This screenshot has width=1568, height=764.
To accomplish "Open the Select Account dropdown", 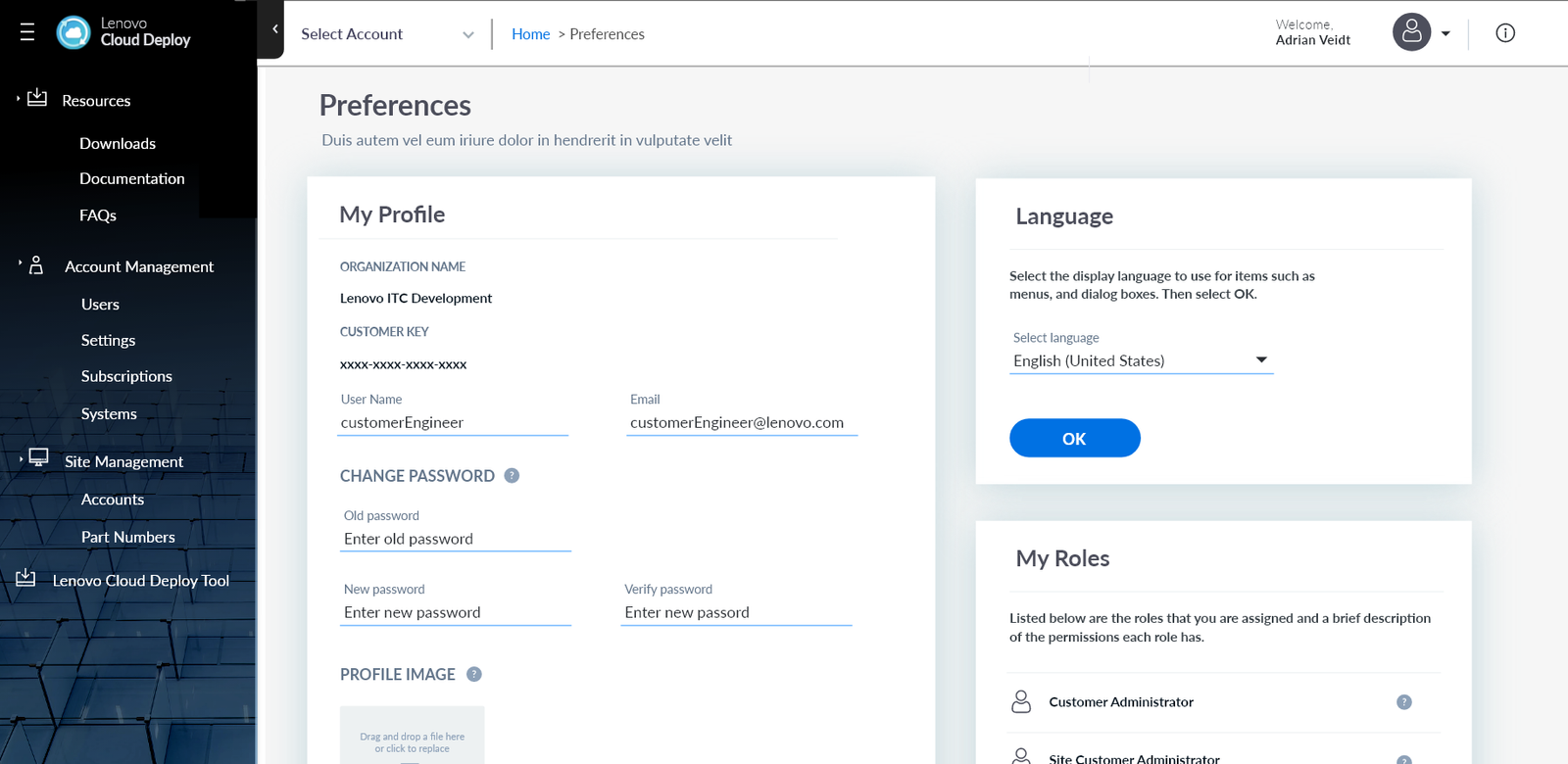I will click(x=387, y=34).
